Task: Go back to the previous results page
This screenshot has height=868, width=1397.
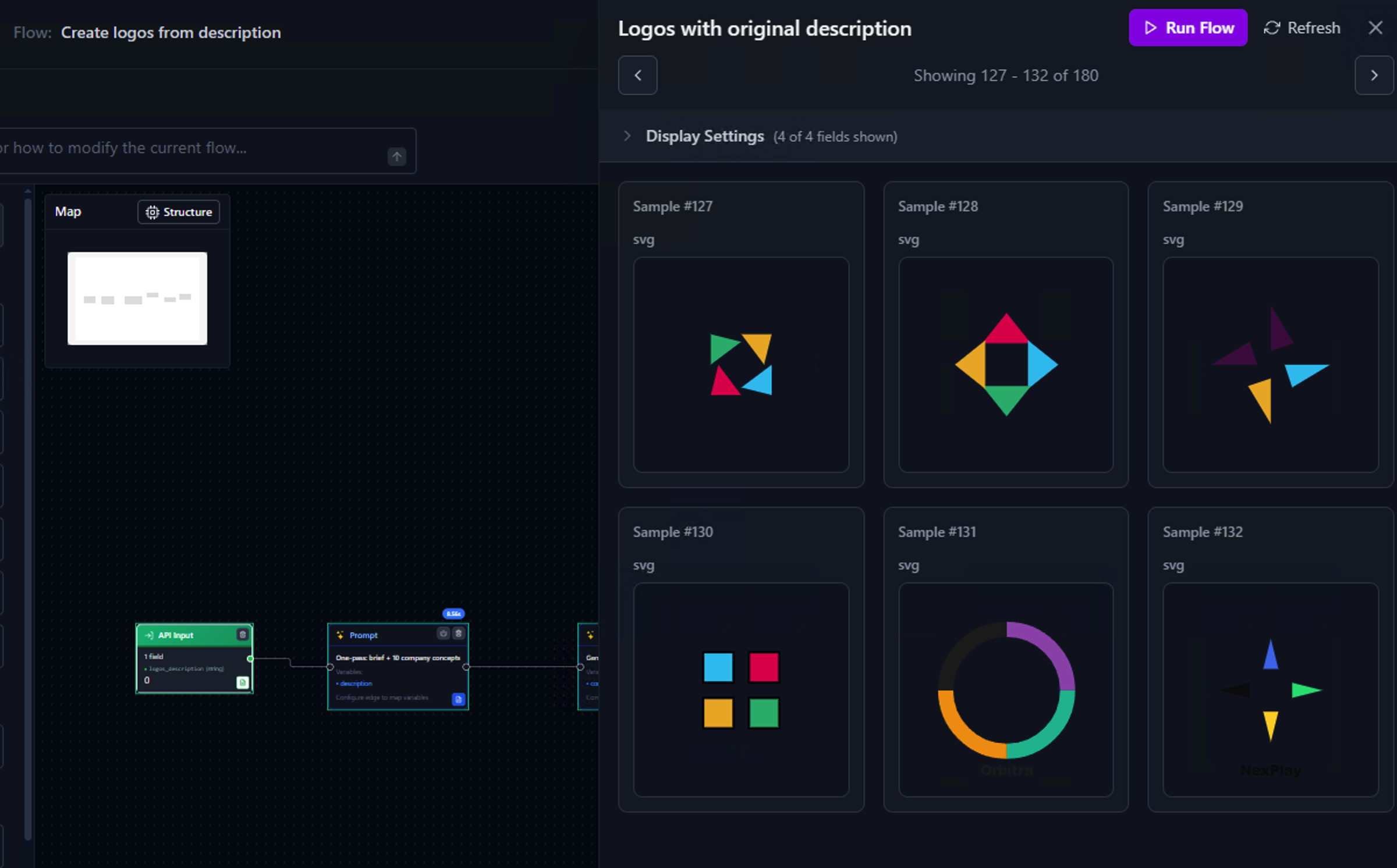Action: tap(637, 75)
